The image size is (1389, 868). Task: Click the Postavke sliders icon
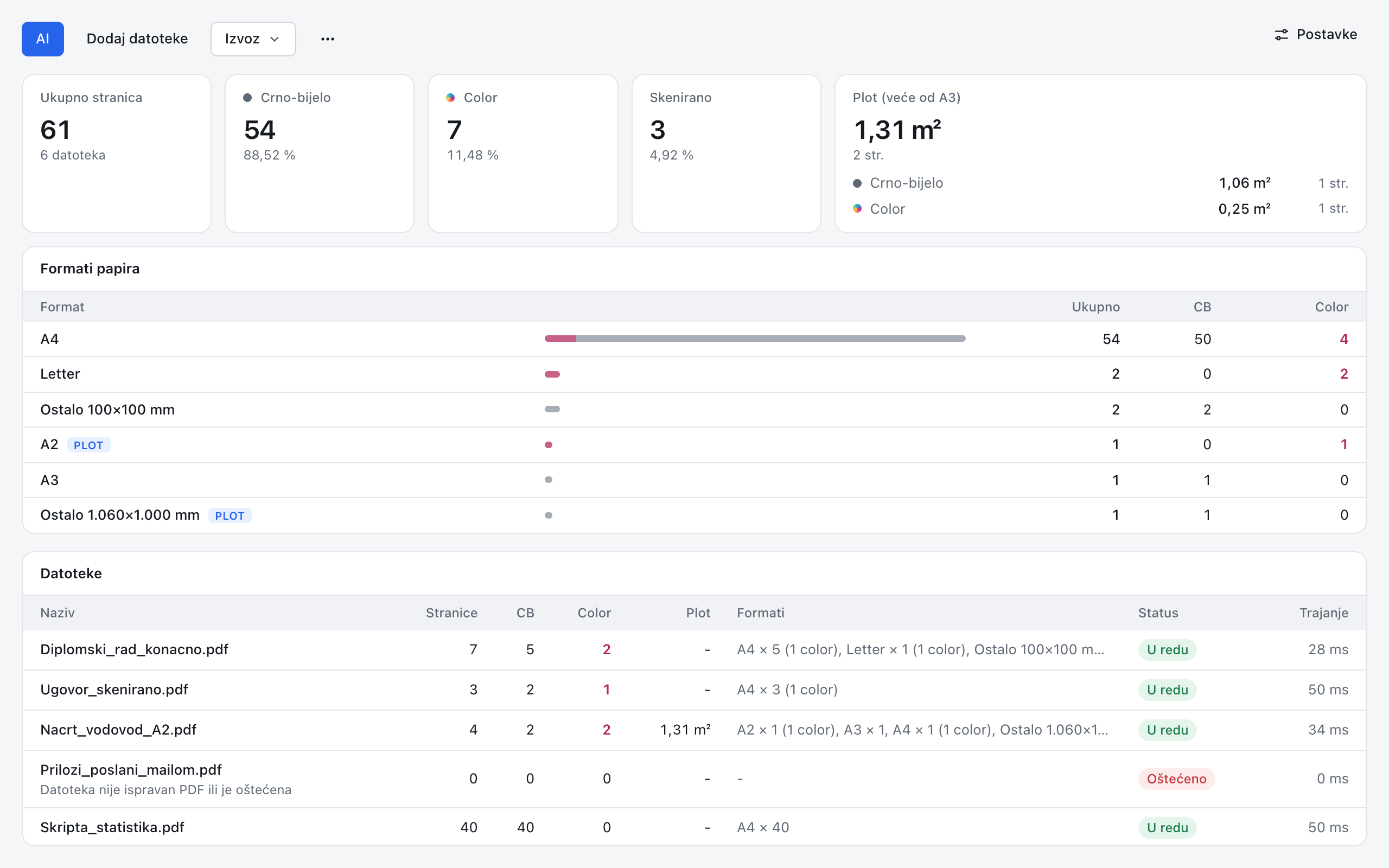tap(1281, 34)
